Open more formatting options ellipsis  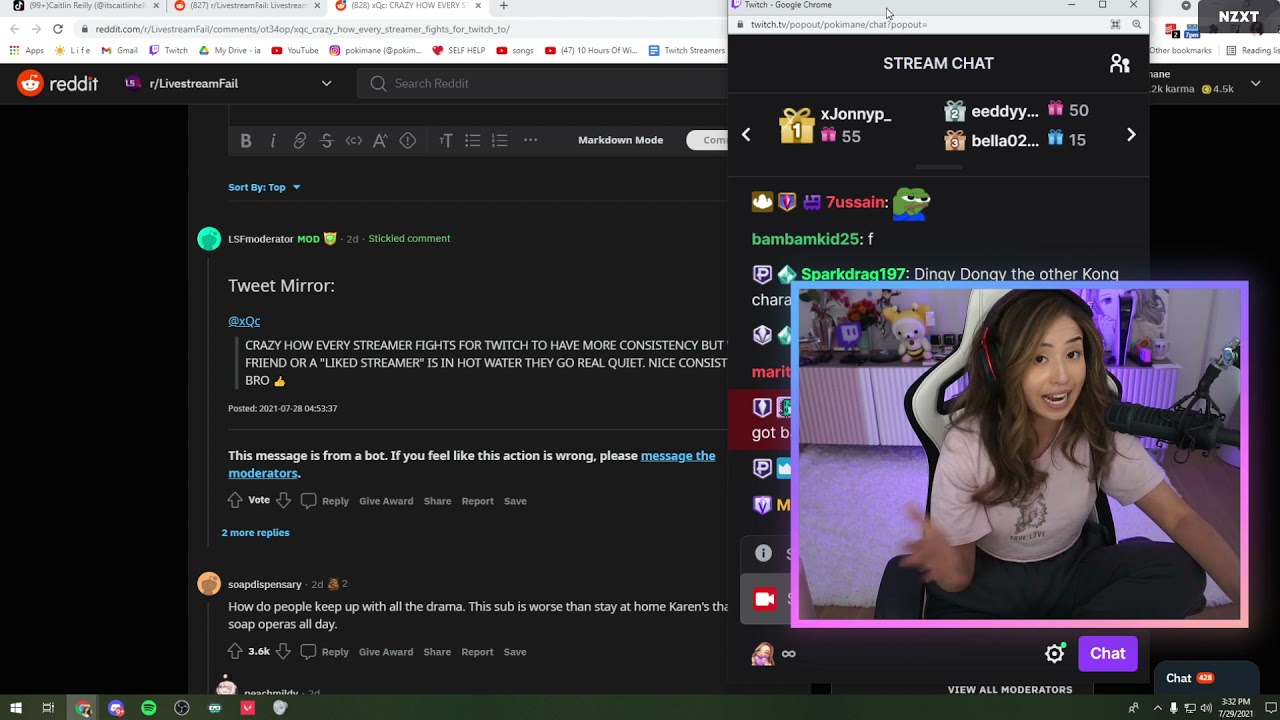[x=530, y=140]
